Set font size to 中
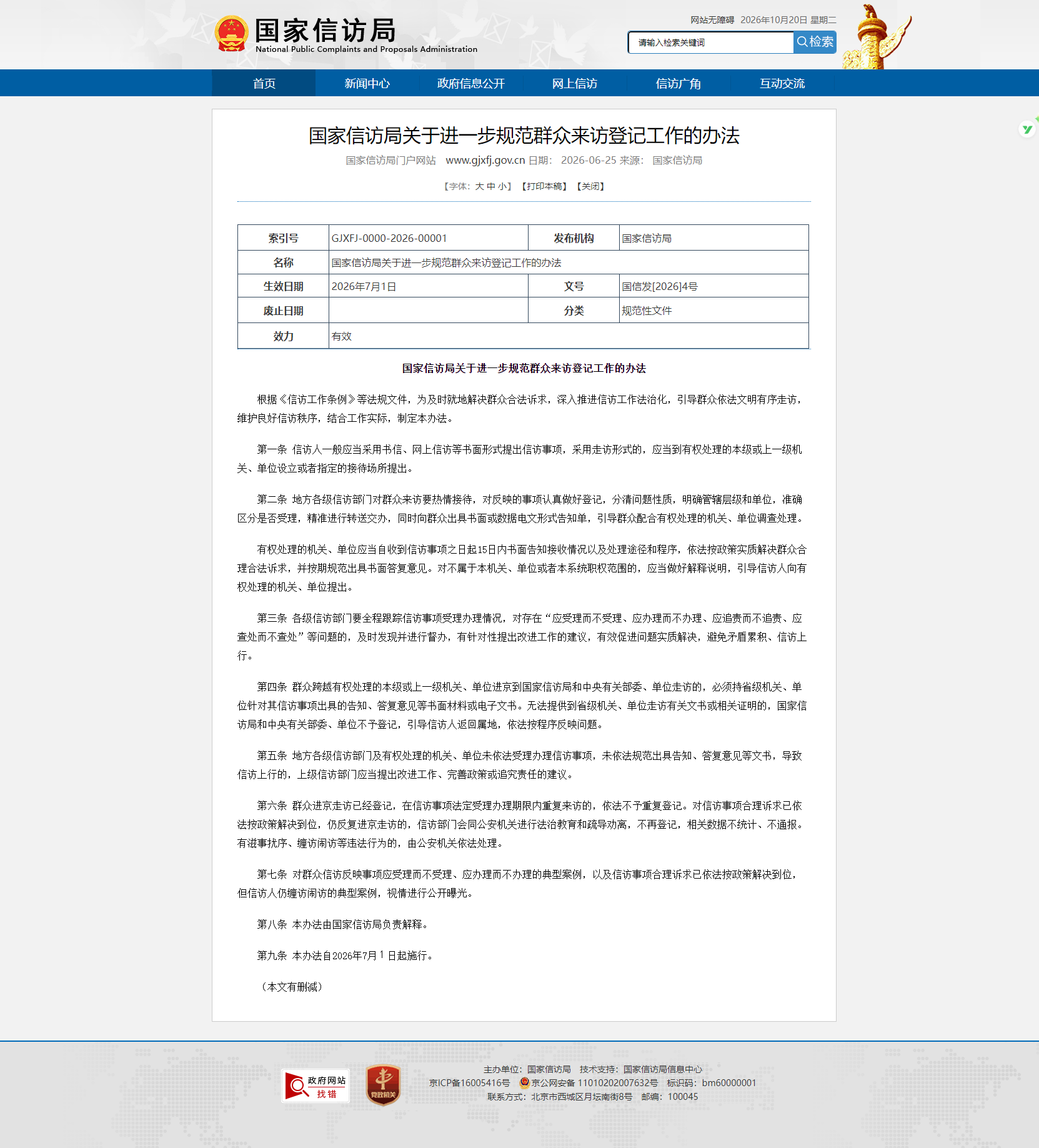The height and width of the screenshot is (1148, 1039). coord(491,186)
